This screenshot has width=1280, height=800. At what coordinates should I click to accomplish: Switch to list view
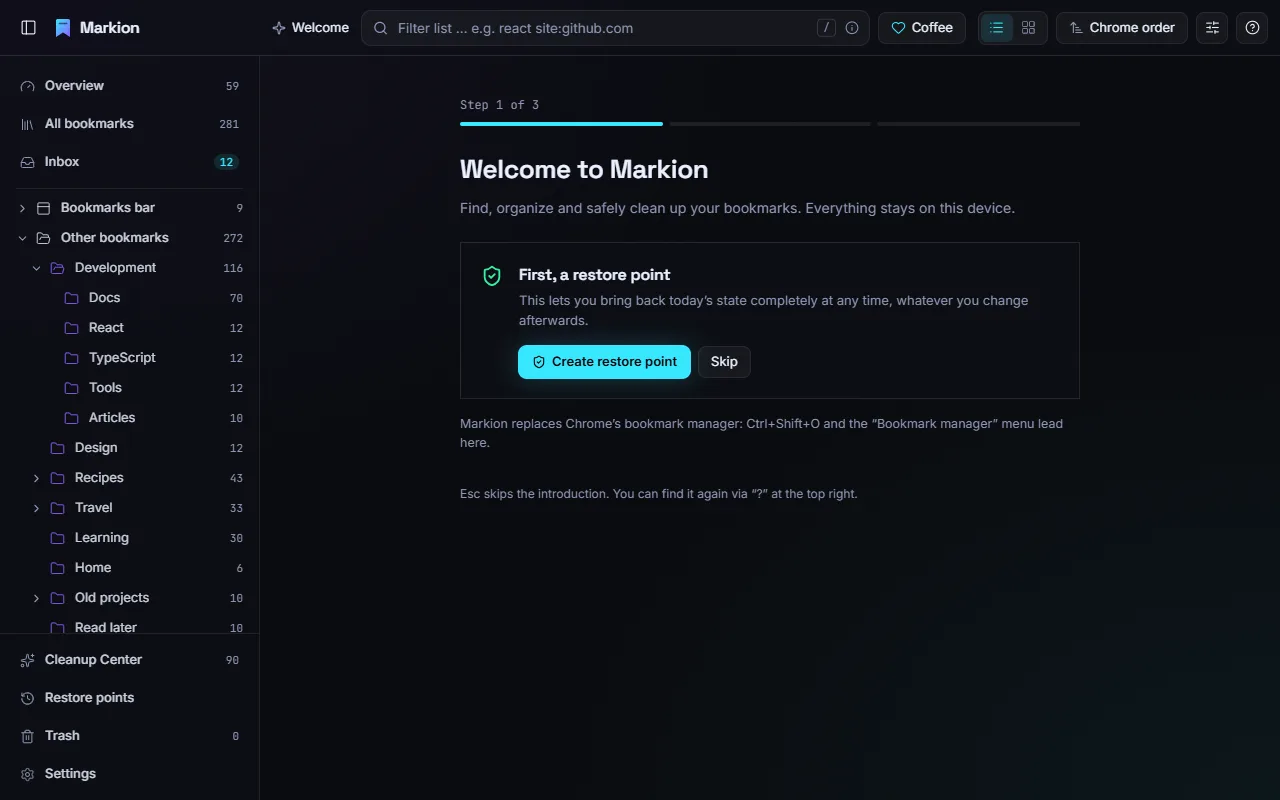click(x=996, y=28)
